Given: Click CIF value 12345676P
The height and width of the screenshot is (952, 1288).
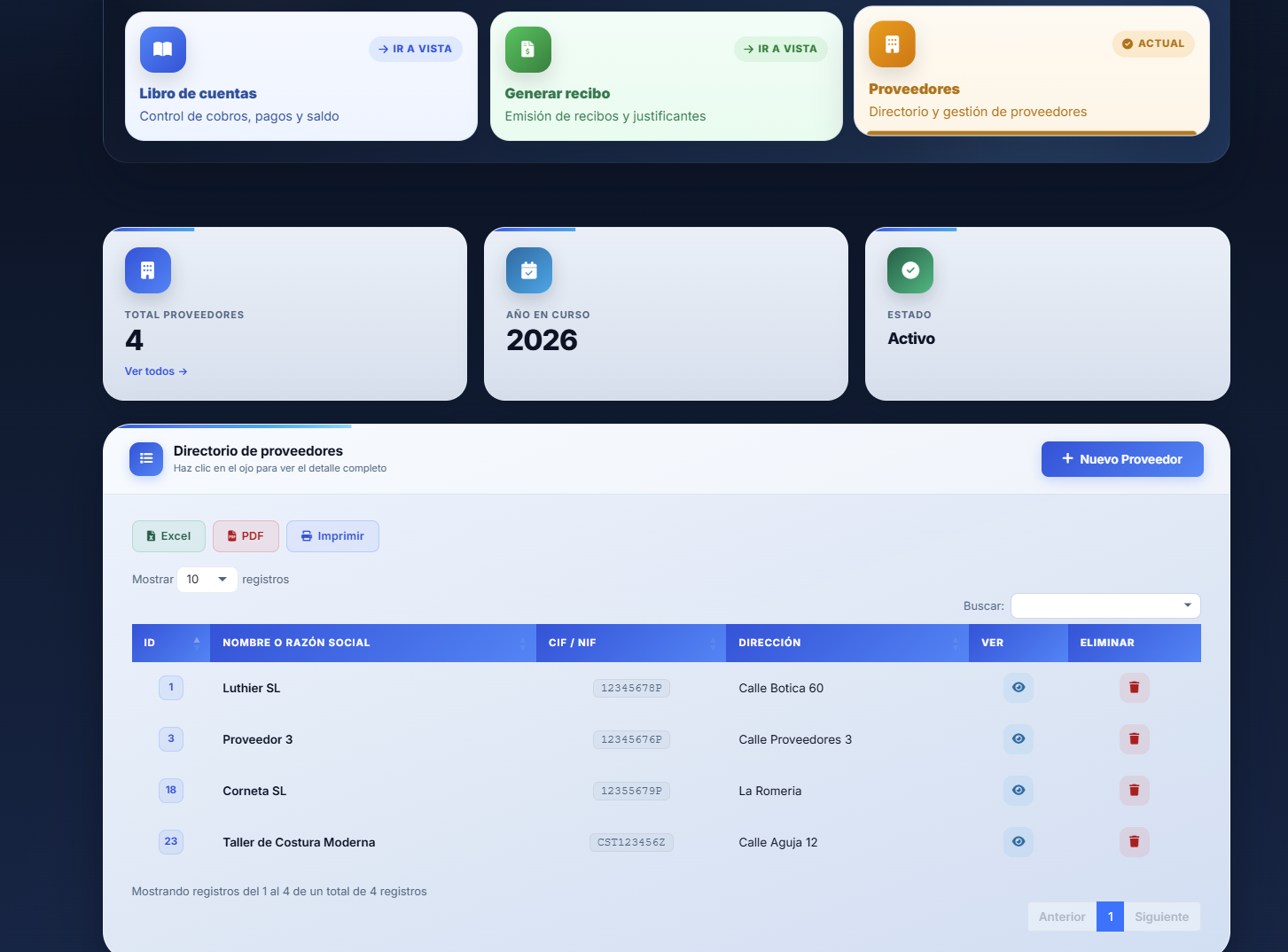Looking at the screenshot, I should click(631, 740).
